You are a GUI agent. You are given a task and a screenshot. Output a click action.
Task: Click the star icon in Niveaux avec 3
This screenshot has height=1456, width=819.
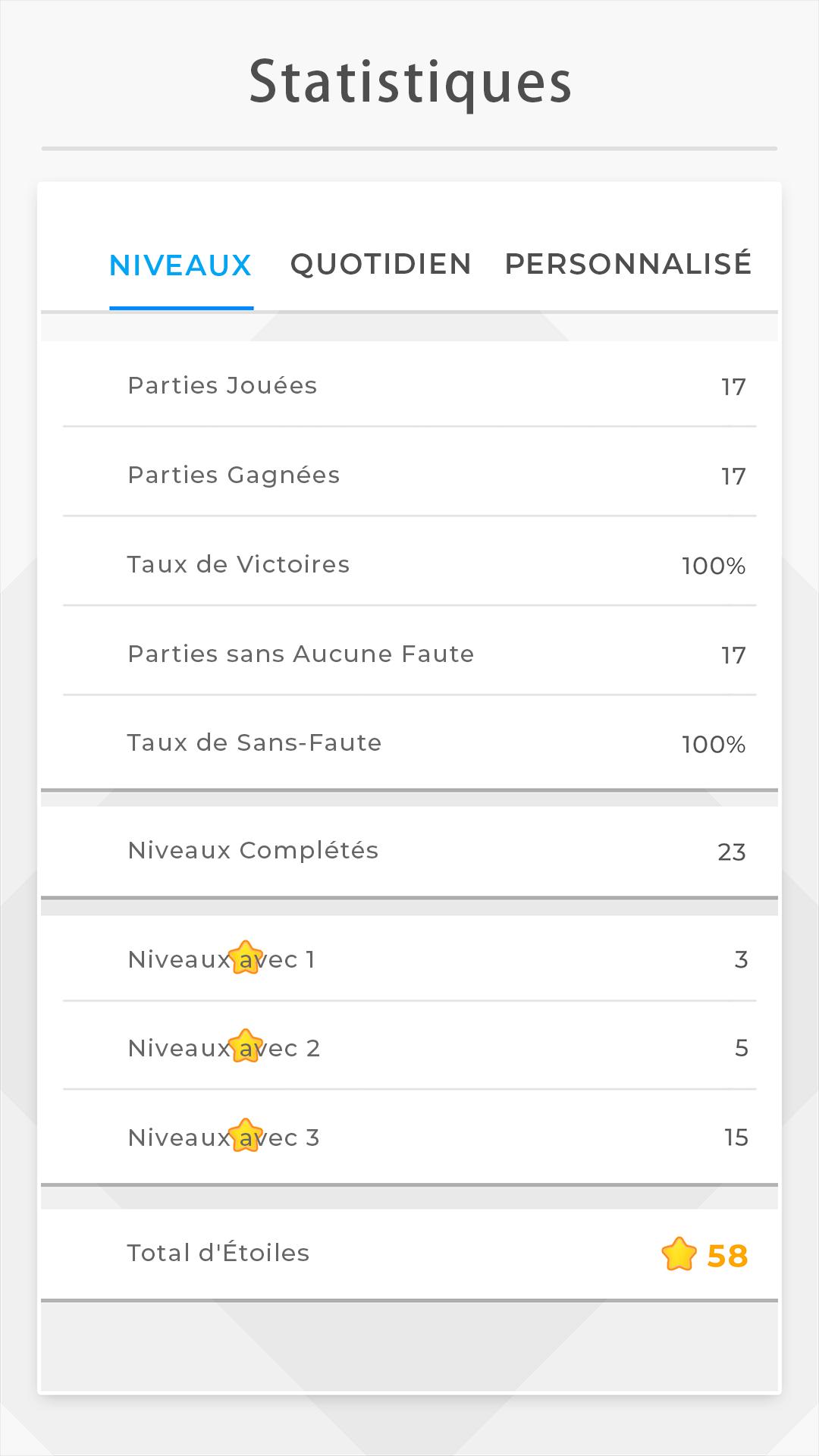(x=246, y=1135)
